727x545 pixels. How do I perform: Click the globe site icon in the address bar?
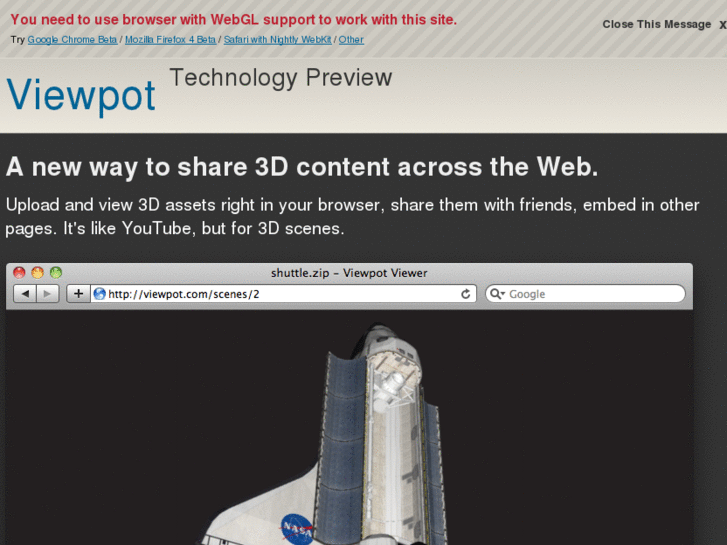[99, 294]
